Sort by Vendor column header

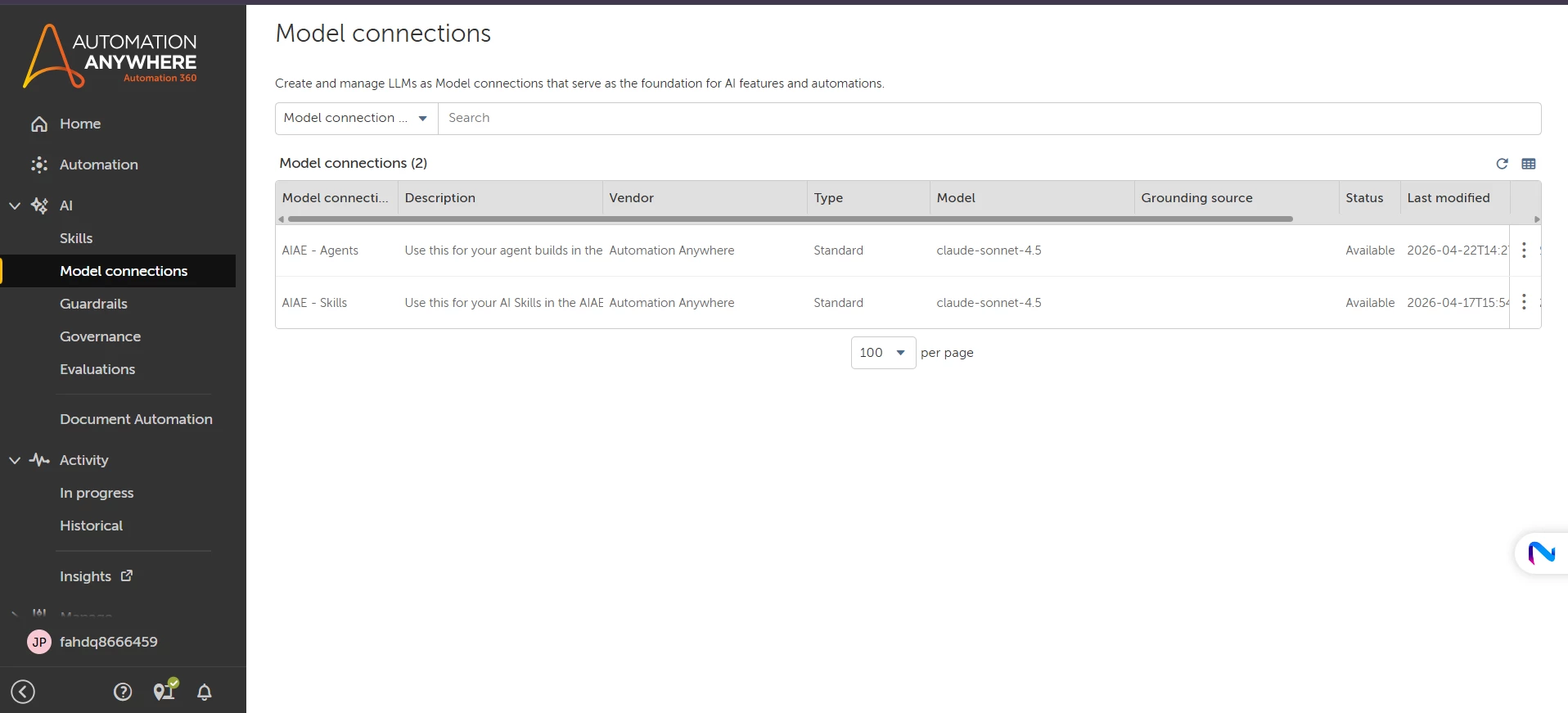[632, 198]
